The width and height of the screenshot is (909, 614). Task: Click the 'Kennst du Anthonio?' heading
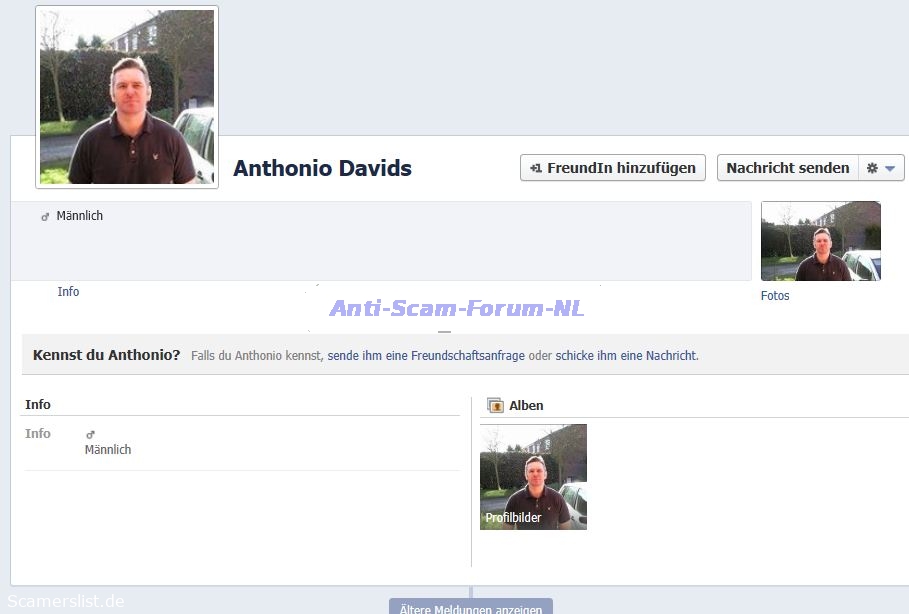click(106, 355)
